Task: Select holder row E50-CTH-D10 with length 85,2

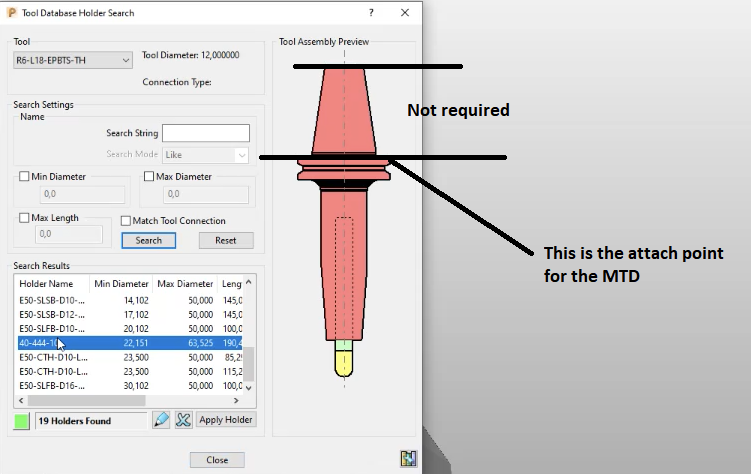Action: coord(130,357)
